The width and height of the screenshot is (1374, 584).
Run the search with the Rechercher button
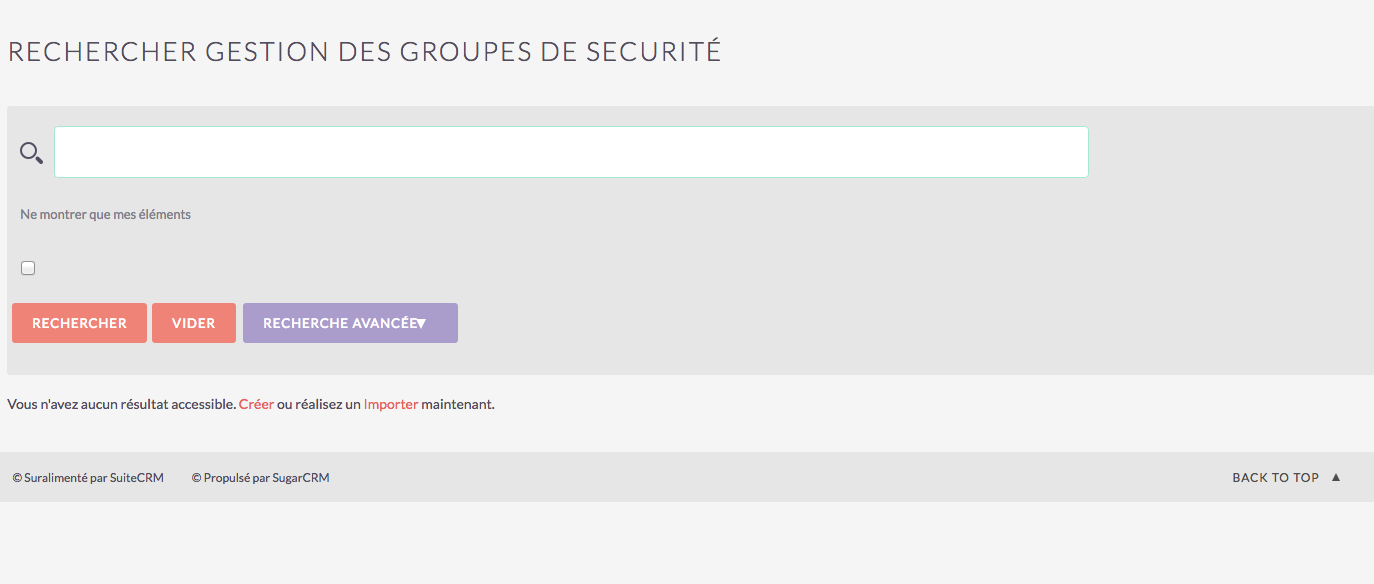pos(79,323)
